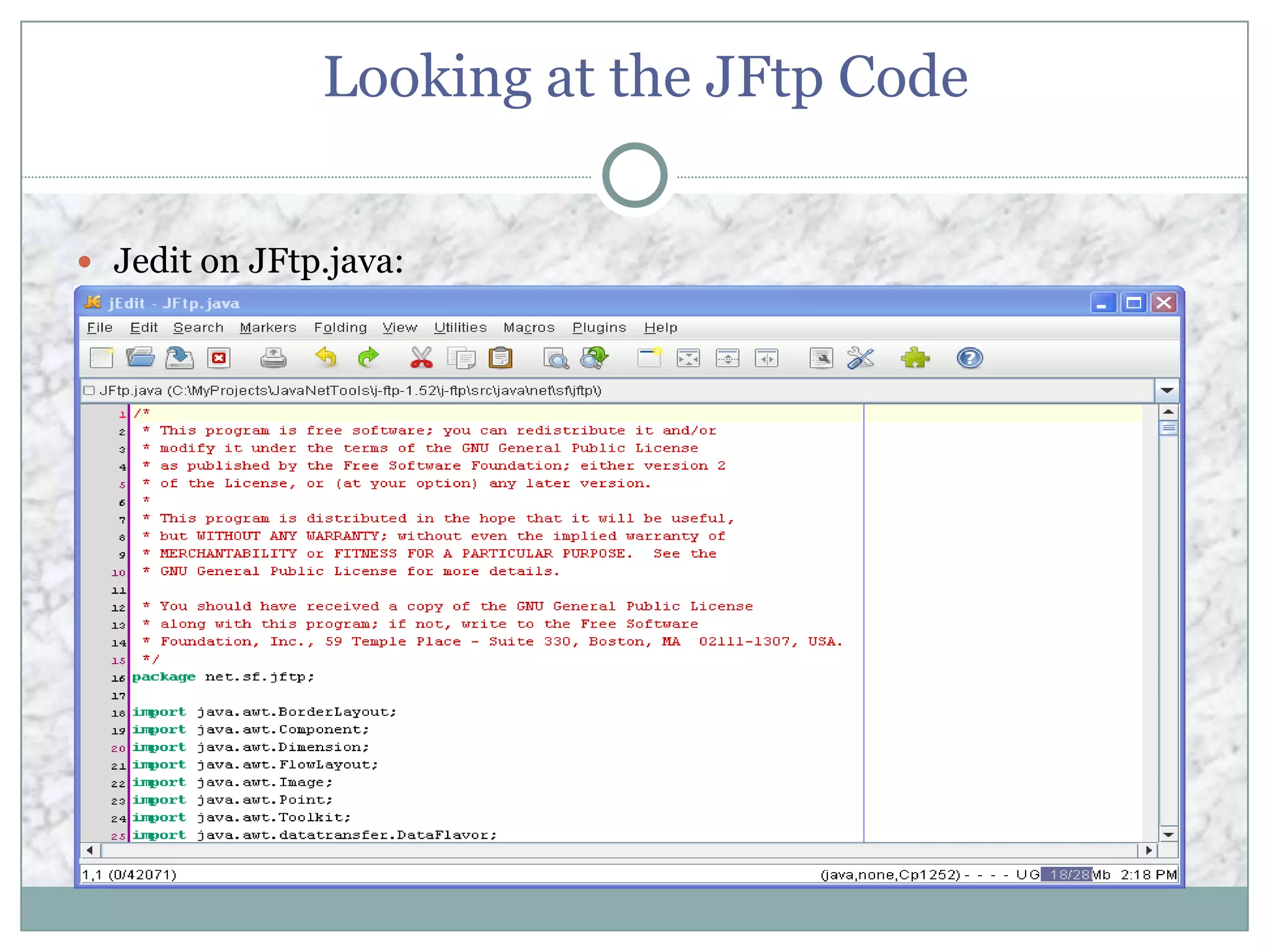
Task: Open New View window icon
Action: (x=650, y=358)
